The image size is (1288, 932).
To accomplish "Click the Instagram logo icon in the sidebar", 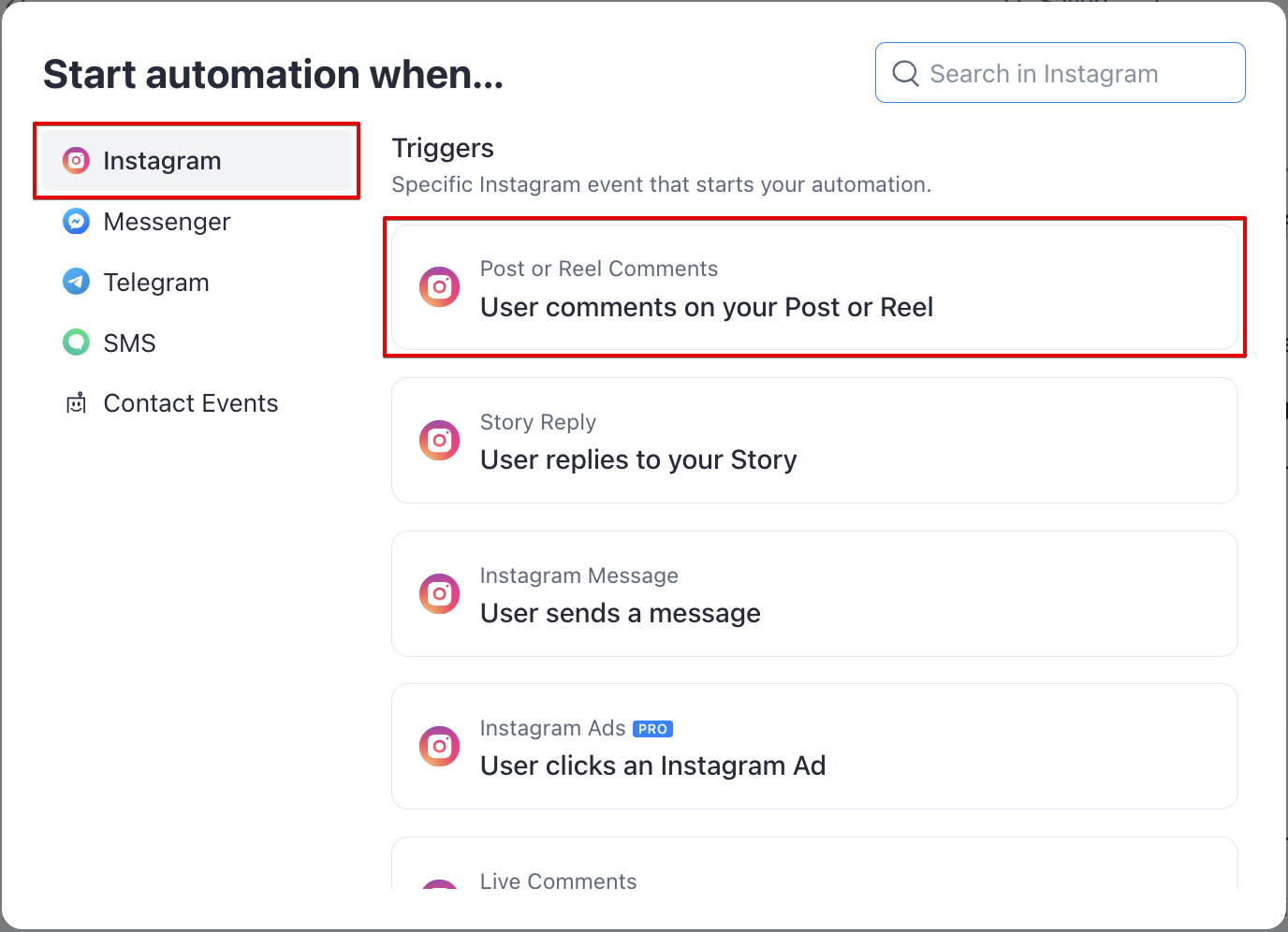I will [76, 161].
